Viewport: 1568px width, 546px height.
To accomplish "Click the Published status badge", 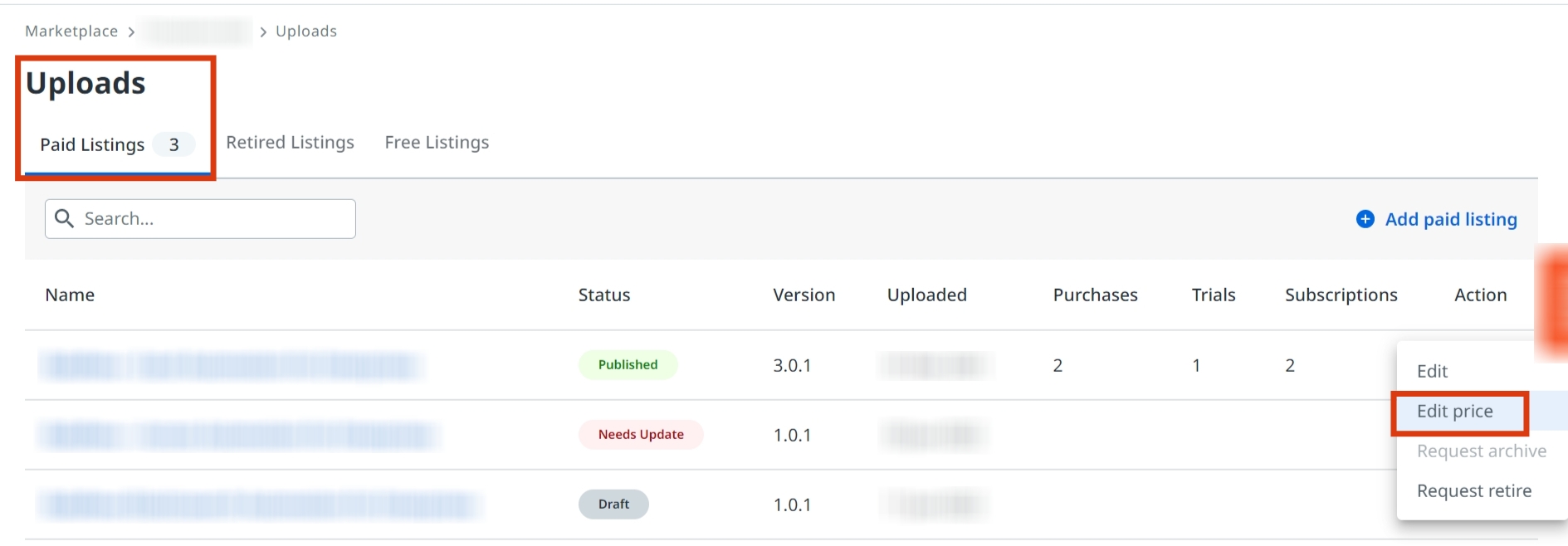I will (x=628, y=365).
